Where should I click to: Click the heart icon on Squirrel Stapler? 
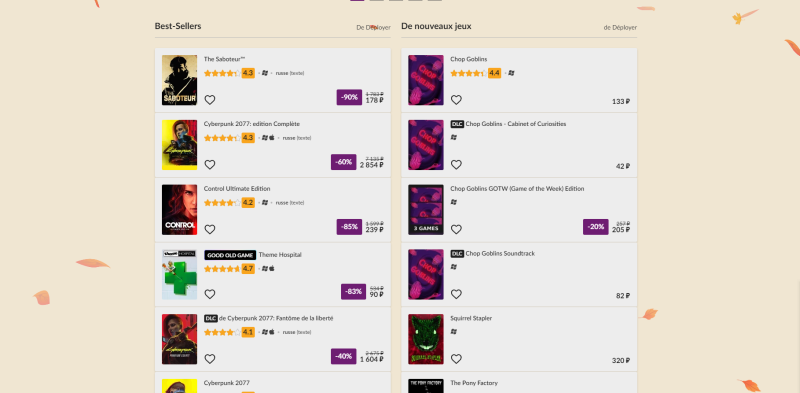tap(456, 359)
